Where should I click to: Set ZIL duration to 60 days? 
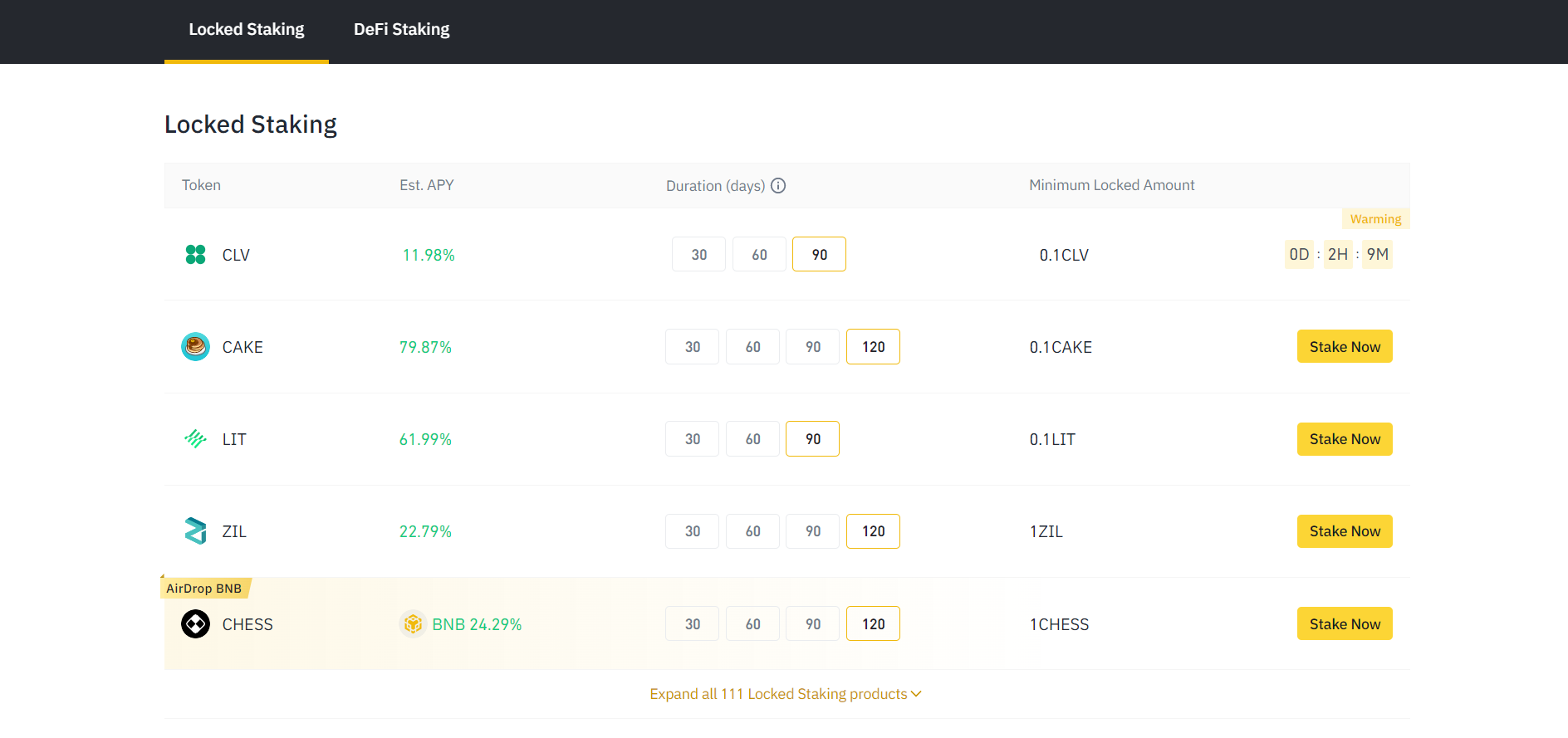(752, 530)
